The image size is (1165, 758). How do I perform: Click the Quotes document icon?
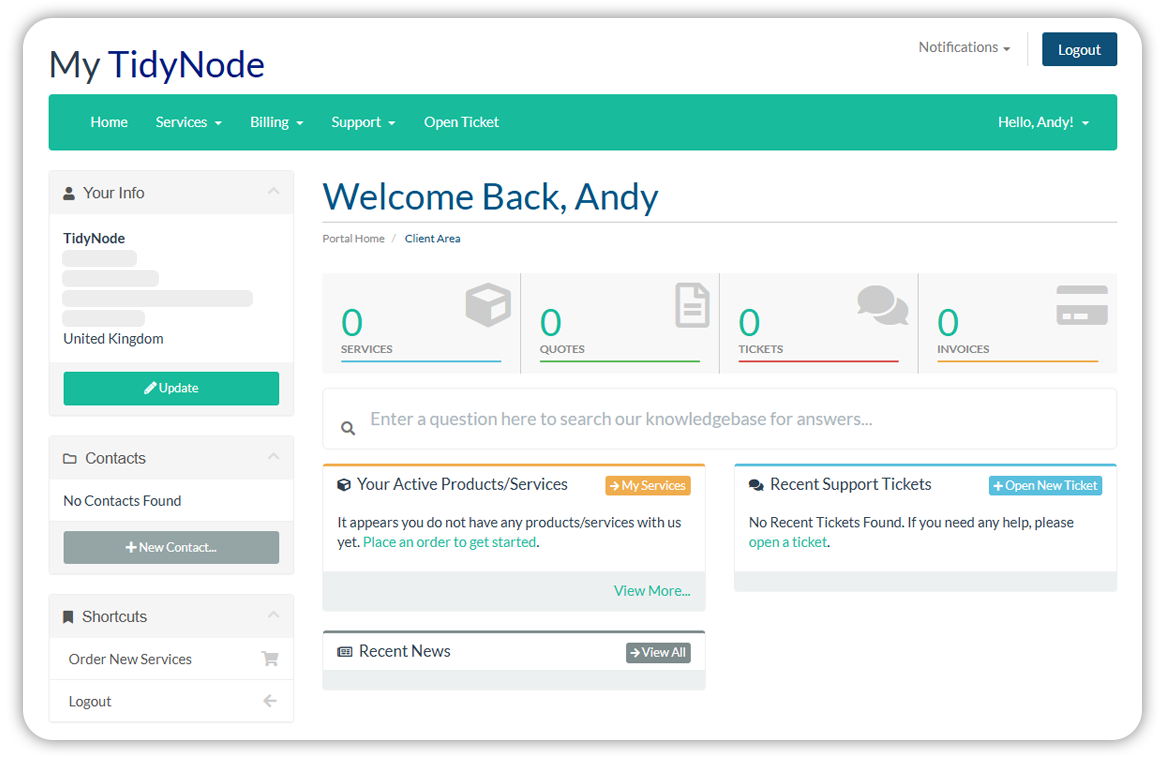[692, 305]
